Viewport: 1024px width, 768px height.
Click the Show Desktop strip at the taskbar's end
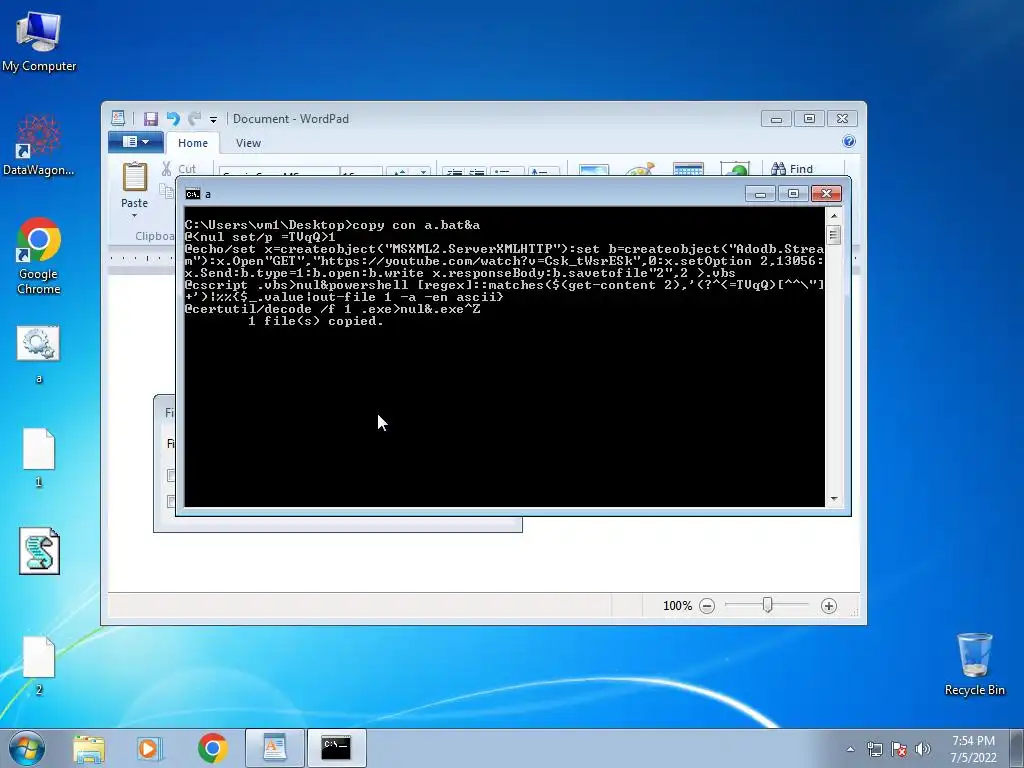pos(1017,748)
